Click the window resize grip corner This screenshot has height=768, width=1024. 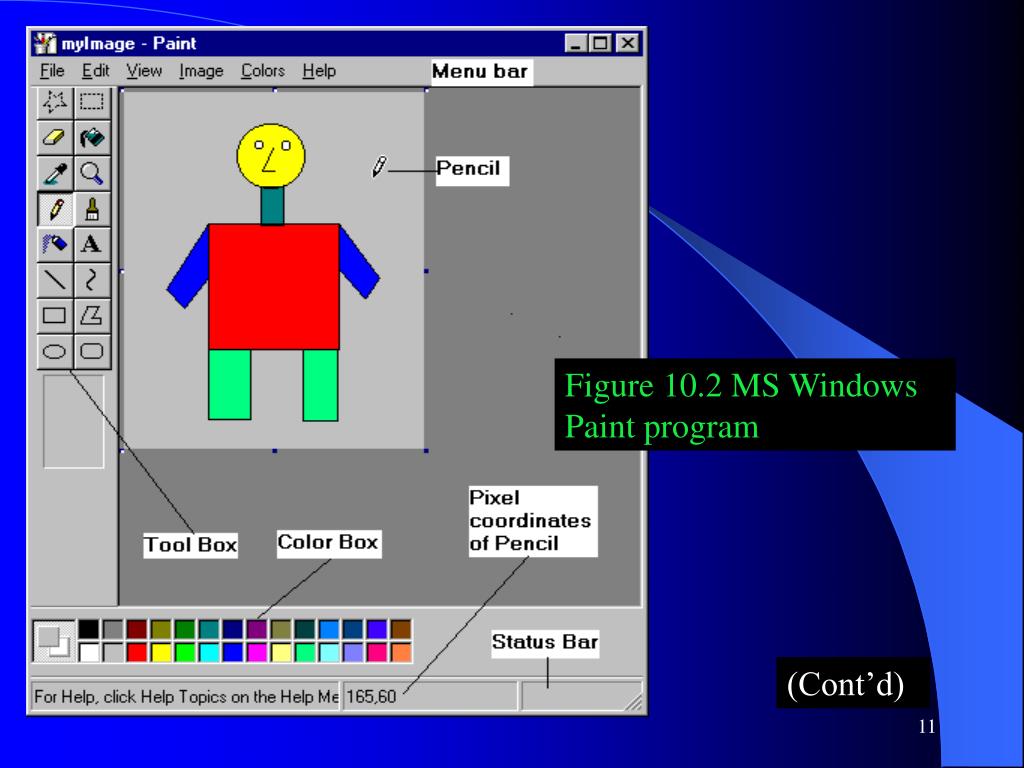[633, 701]
